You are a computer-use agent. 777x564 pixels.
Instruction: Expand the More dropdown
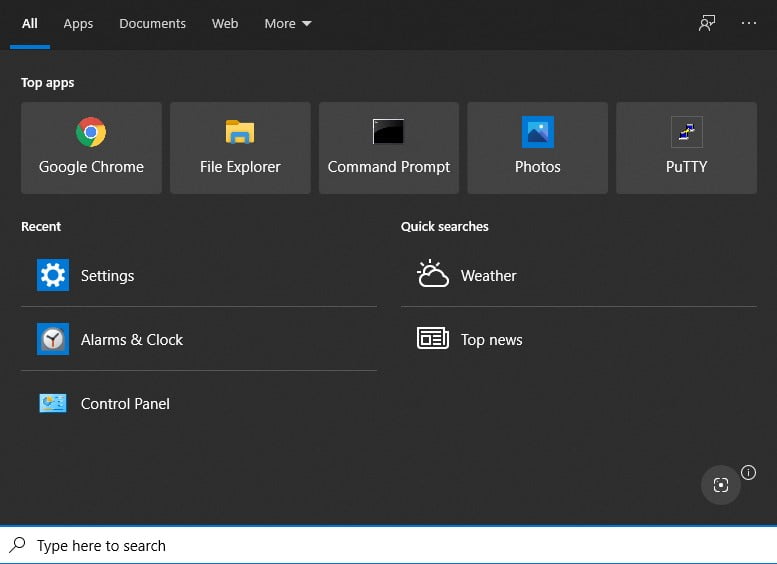[x=288, y=23]
